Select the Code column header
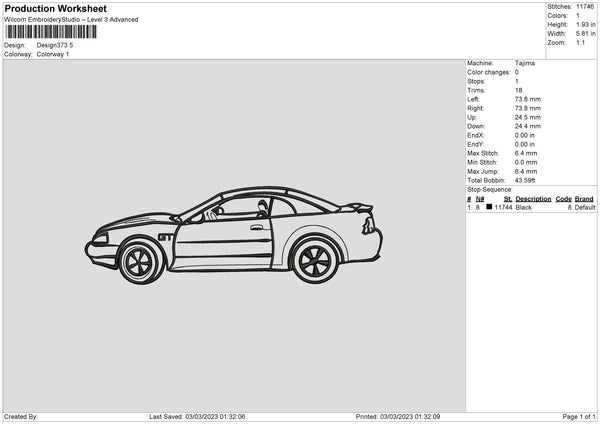Image resolution: width=600 pixels, height=424 pixels. tap(563, 199)
